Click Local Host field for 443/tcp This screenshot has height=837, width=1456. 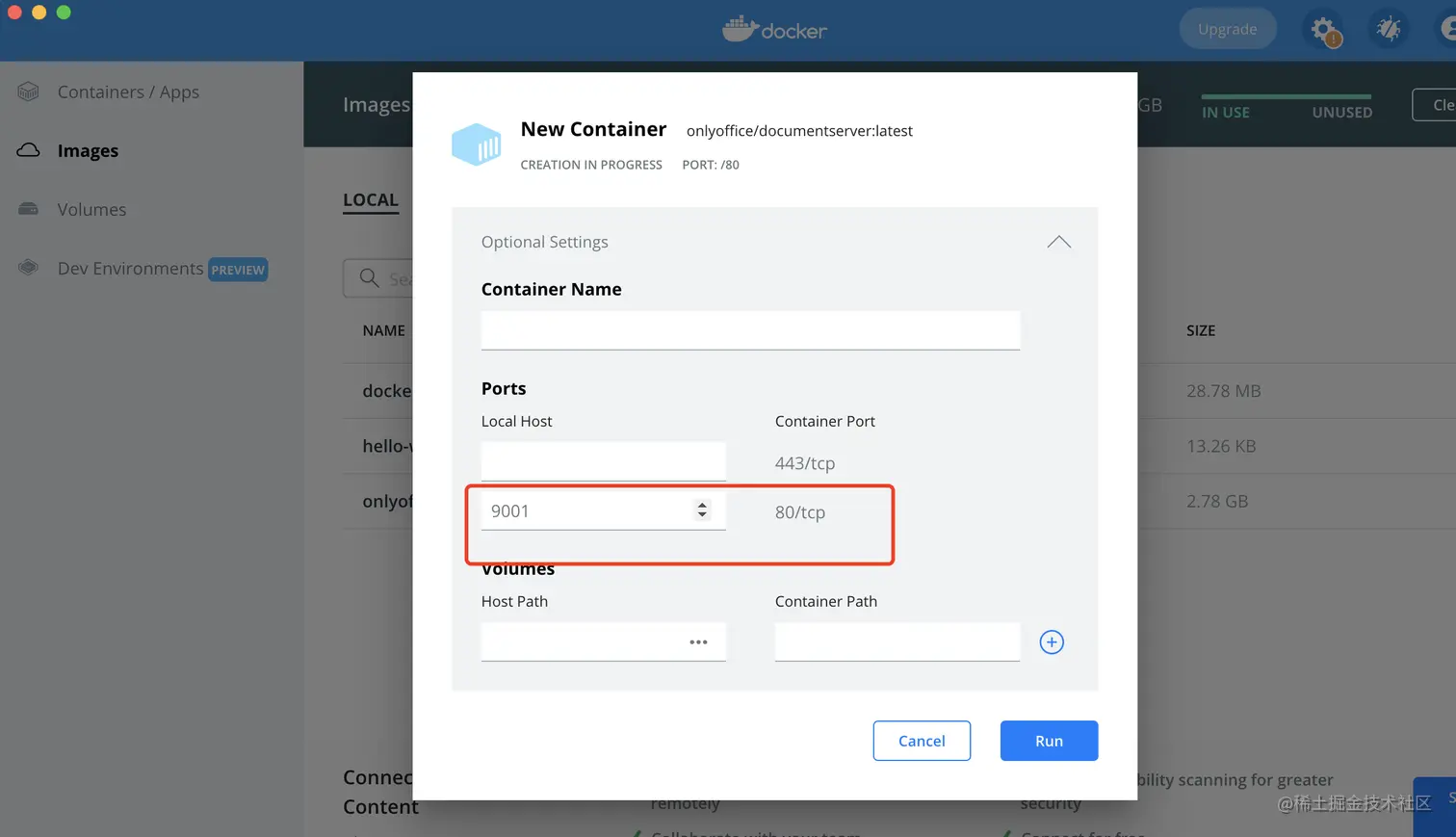[604, 461]
